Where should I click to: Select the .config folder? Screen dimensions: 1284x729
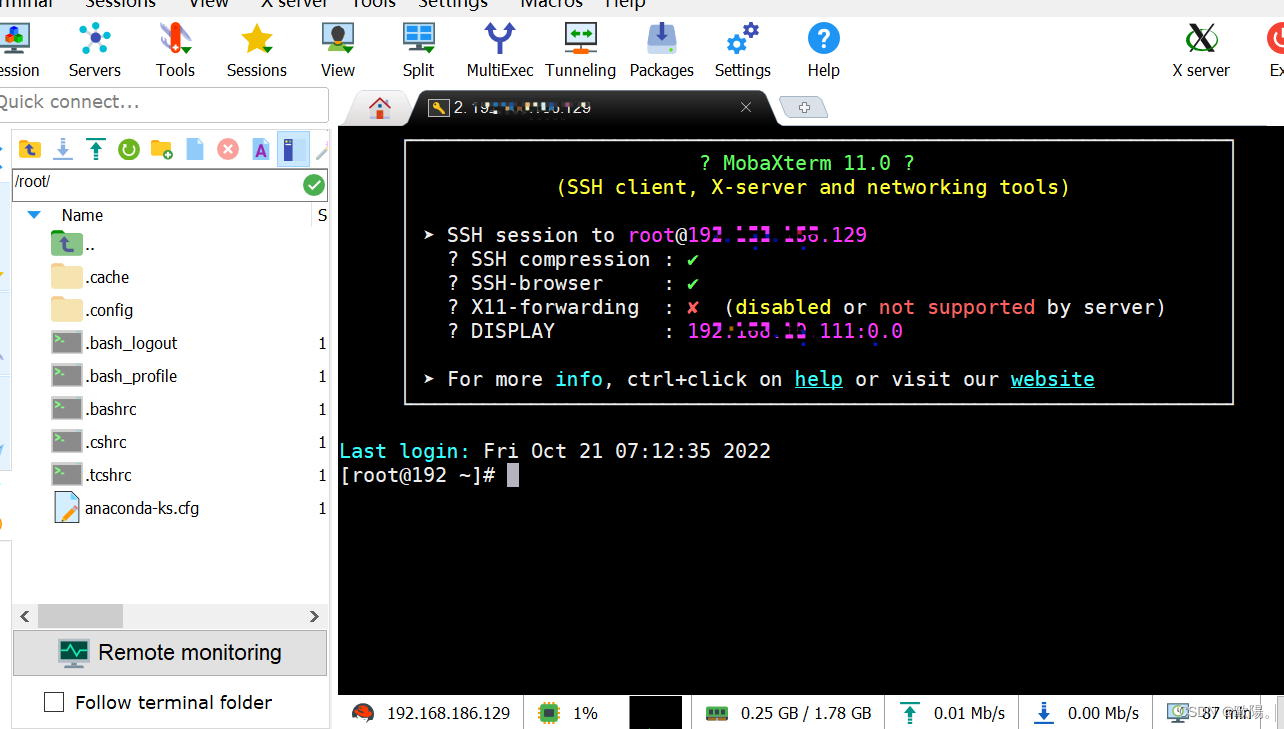tap(92, 310)
